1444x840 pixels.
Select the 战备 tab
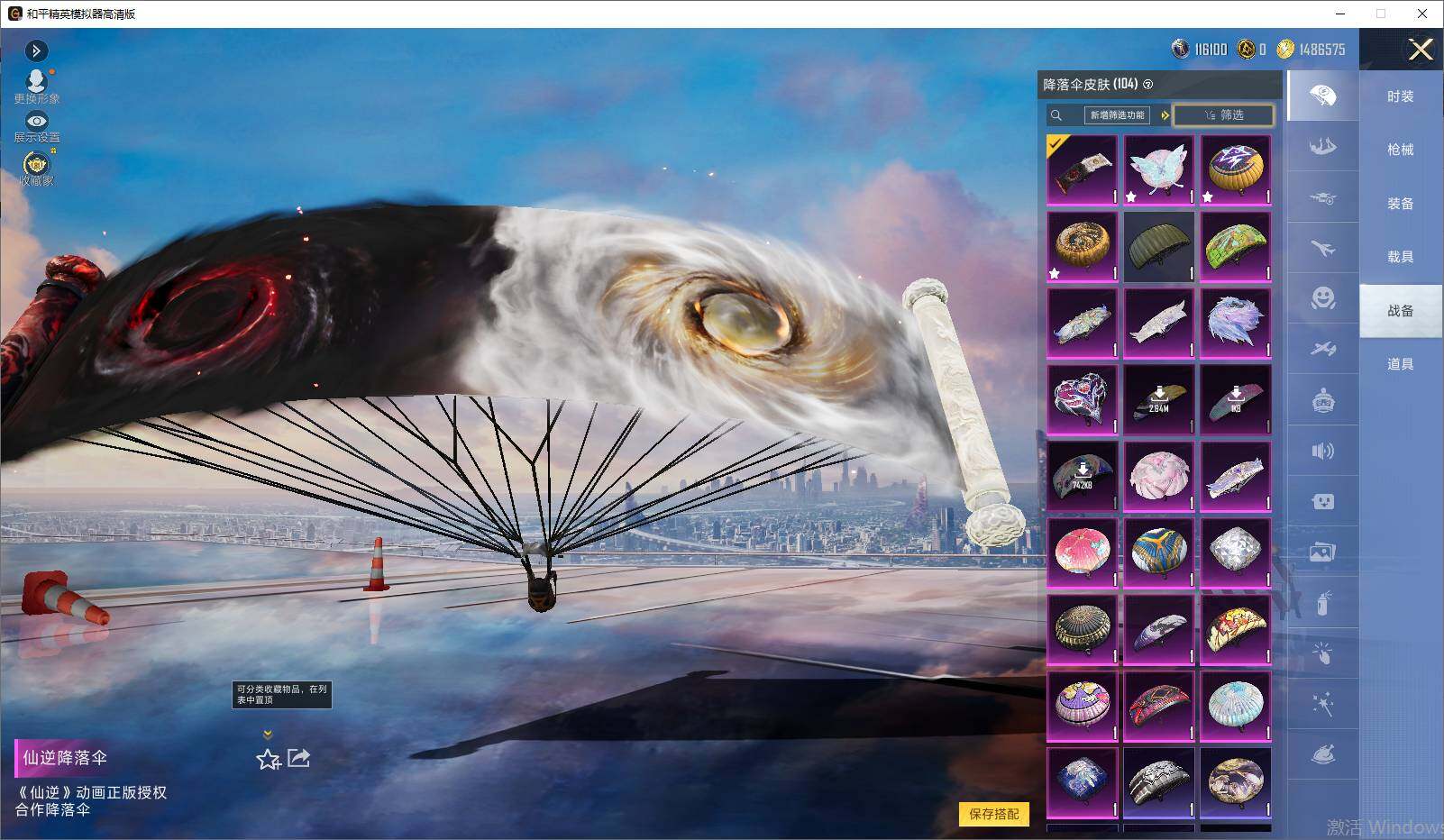(x=1401, y=311)
